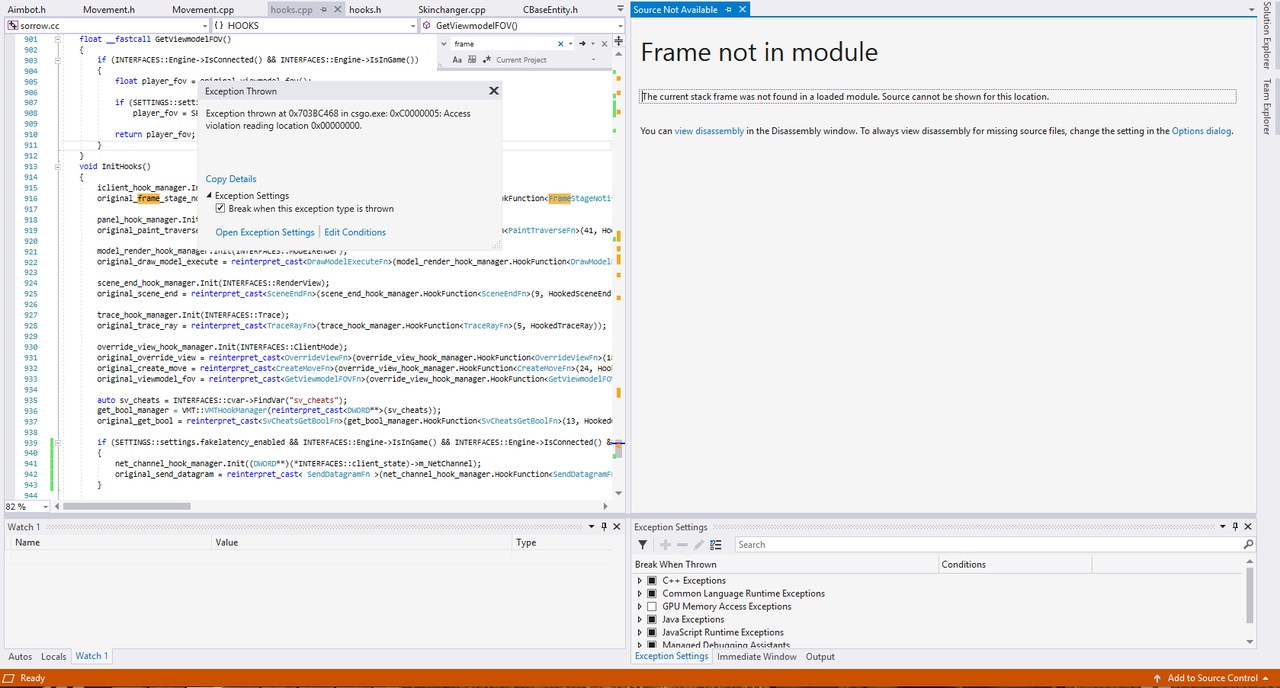This screenshot has width=1280, height=688.
Task: Toggle C++ Exceptions checkbox
Action: pos(652,581)
